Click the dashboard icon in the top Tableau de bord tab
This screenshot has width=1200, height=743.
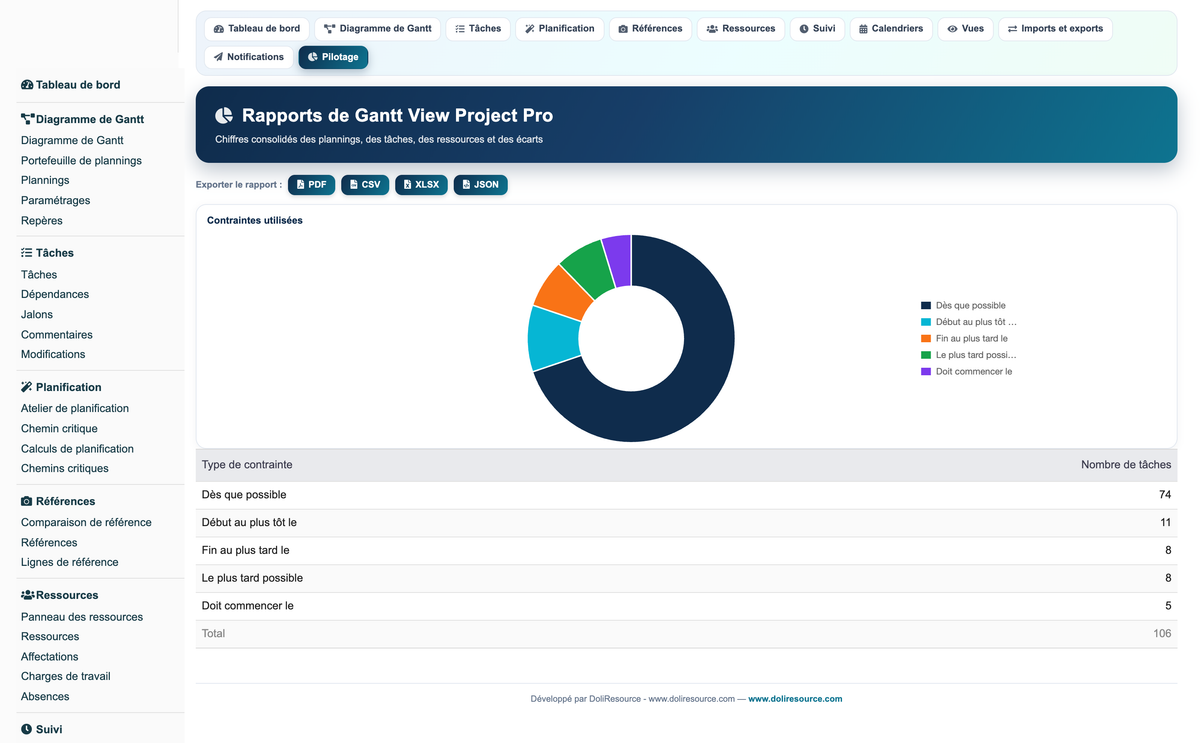click(219, 29)
